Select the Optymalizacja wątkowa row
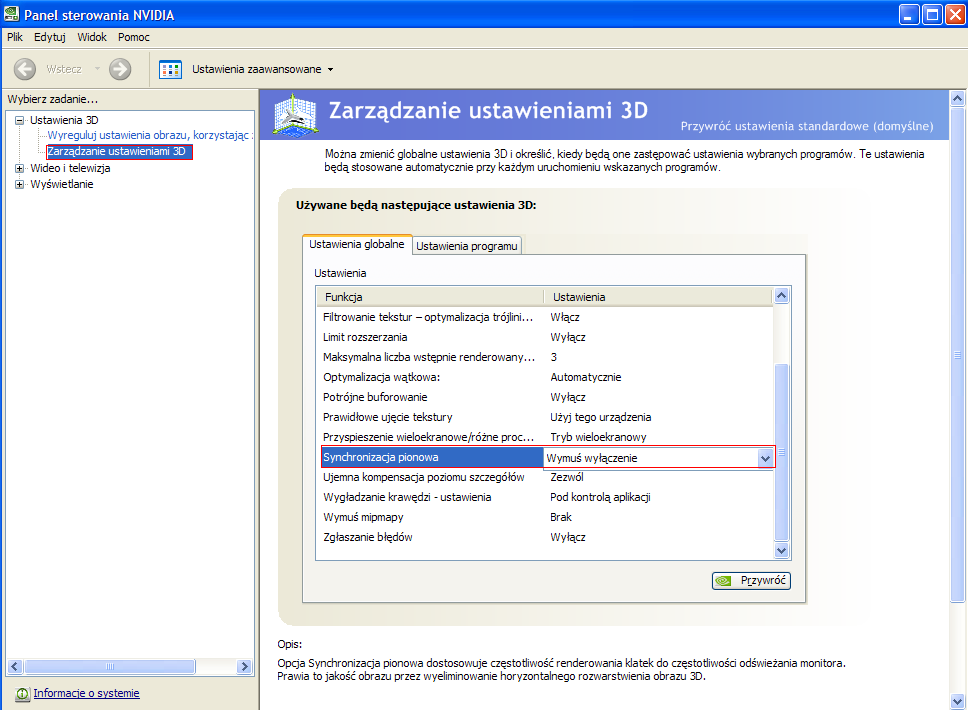The image size is (968, 710). (x=546, y=377)
